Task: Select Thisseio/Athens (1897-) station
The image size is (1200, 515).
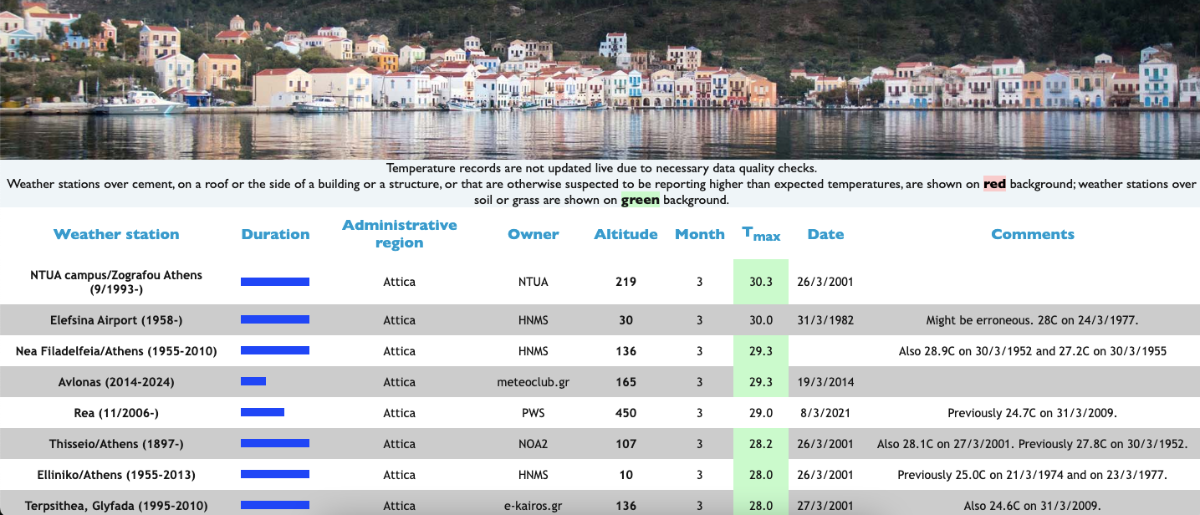Action: coord(116,444)
